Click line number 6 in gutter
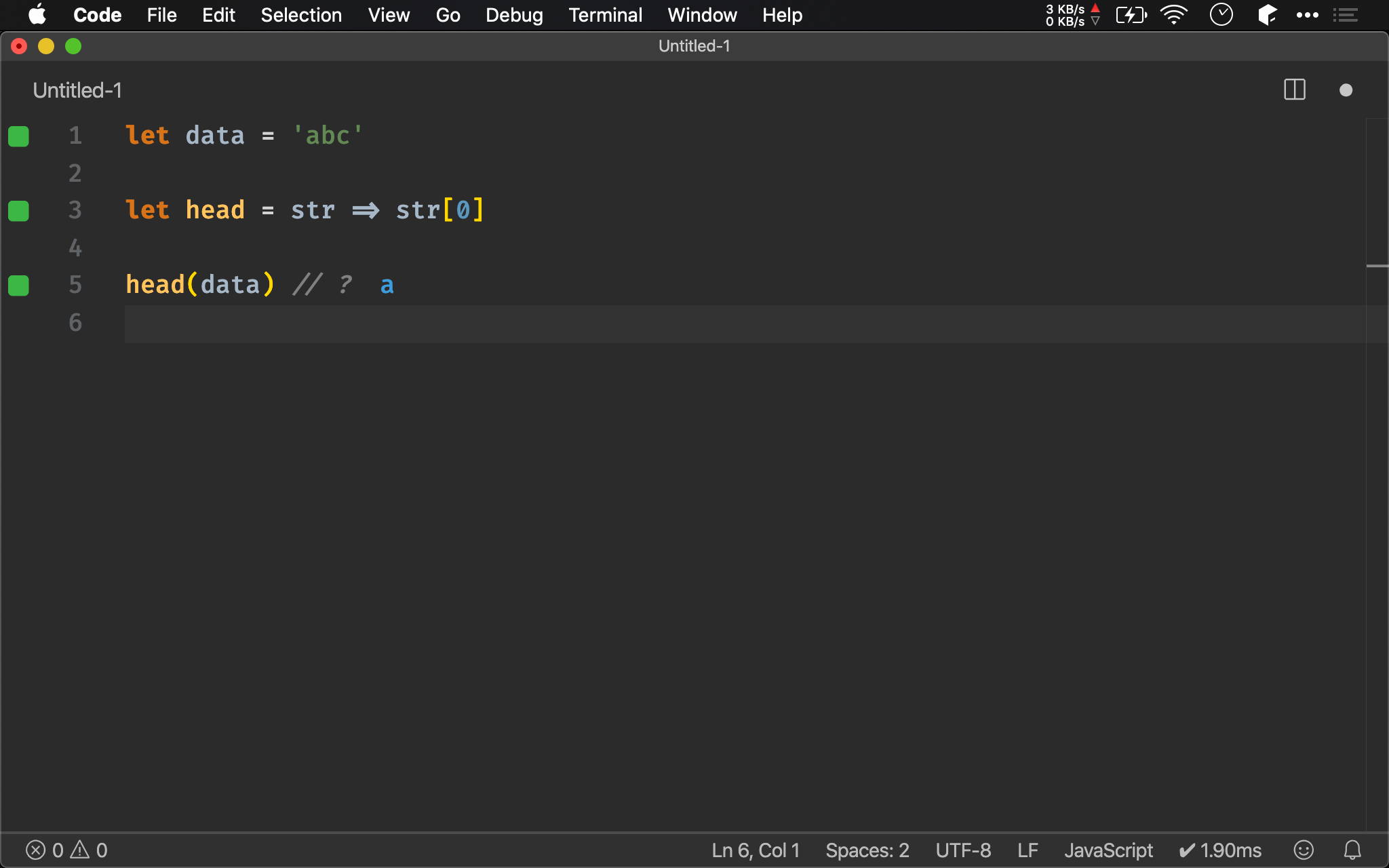Viewport: 1389px width, 868px height. click(75, 323)
